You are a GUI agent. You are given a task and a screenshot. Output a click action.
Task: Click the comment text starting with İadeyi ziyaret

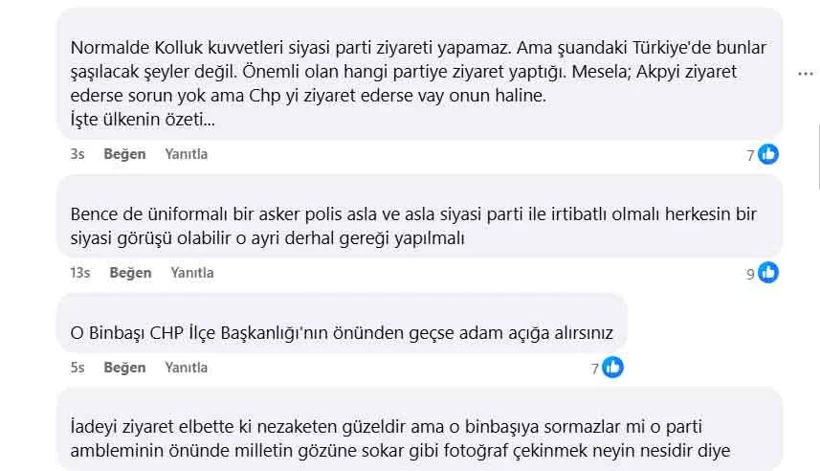(400, 435)
